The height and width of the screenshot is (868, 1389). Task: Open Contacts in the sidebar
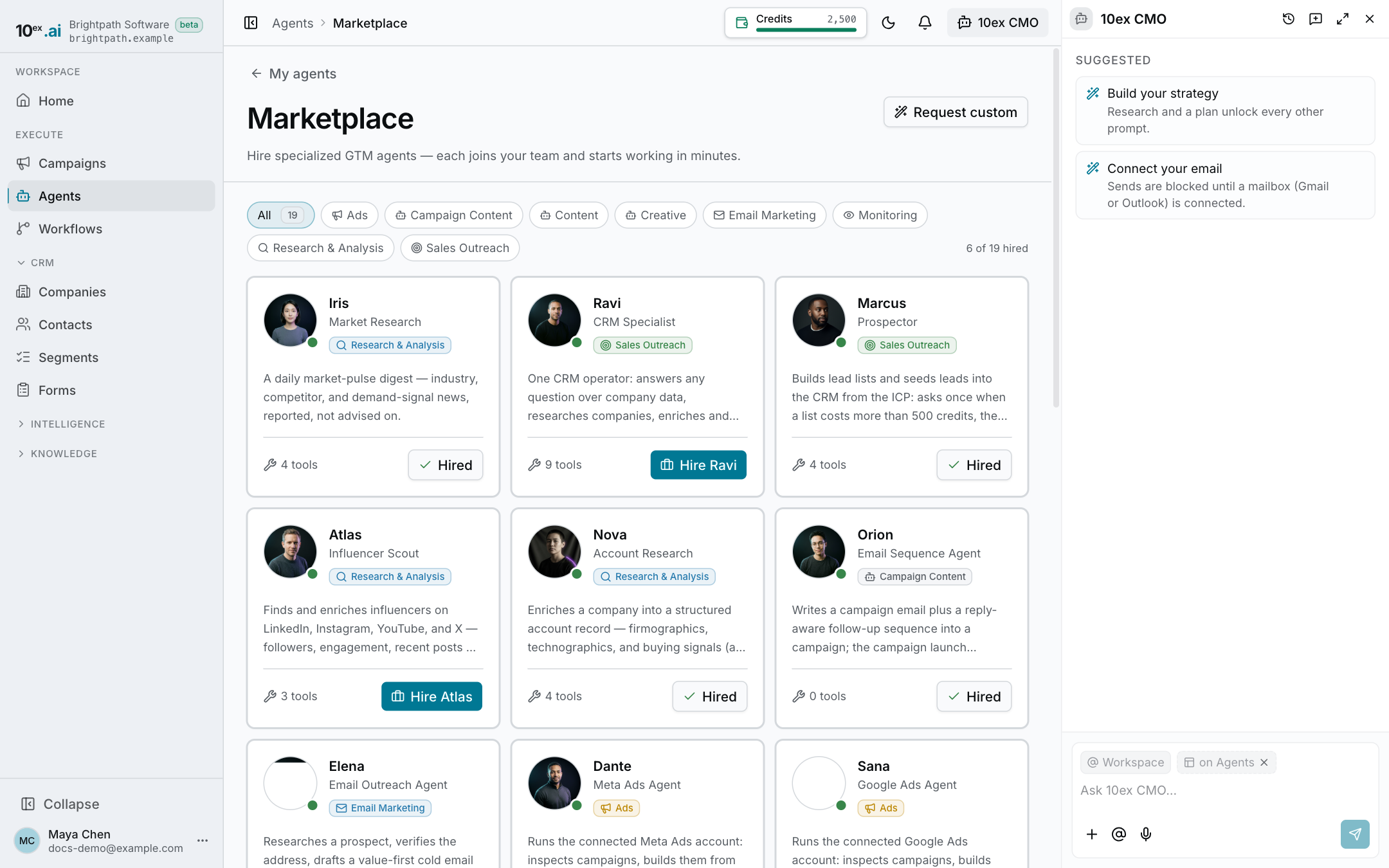[111, 325]
